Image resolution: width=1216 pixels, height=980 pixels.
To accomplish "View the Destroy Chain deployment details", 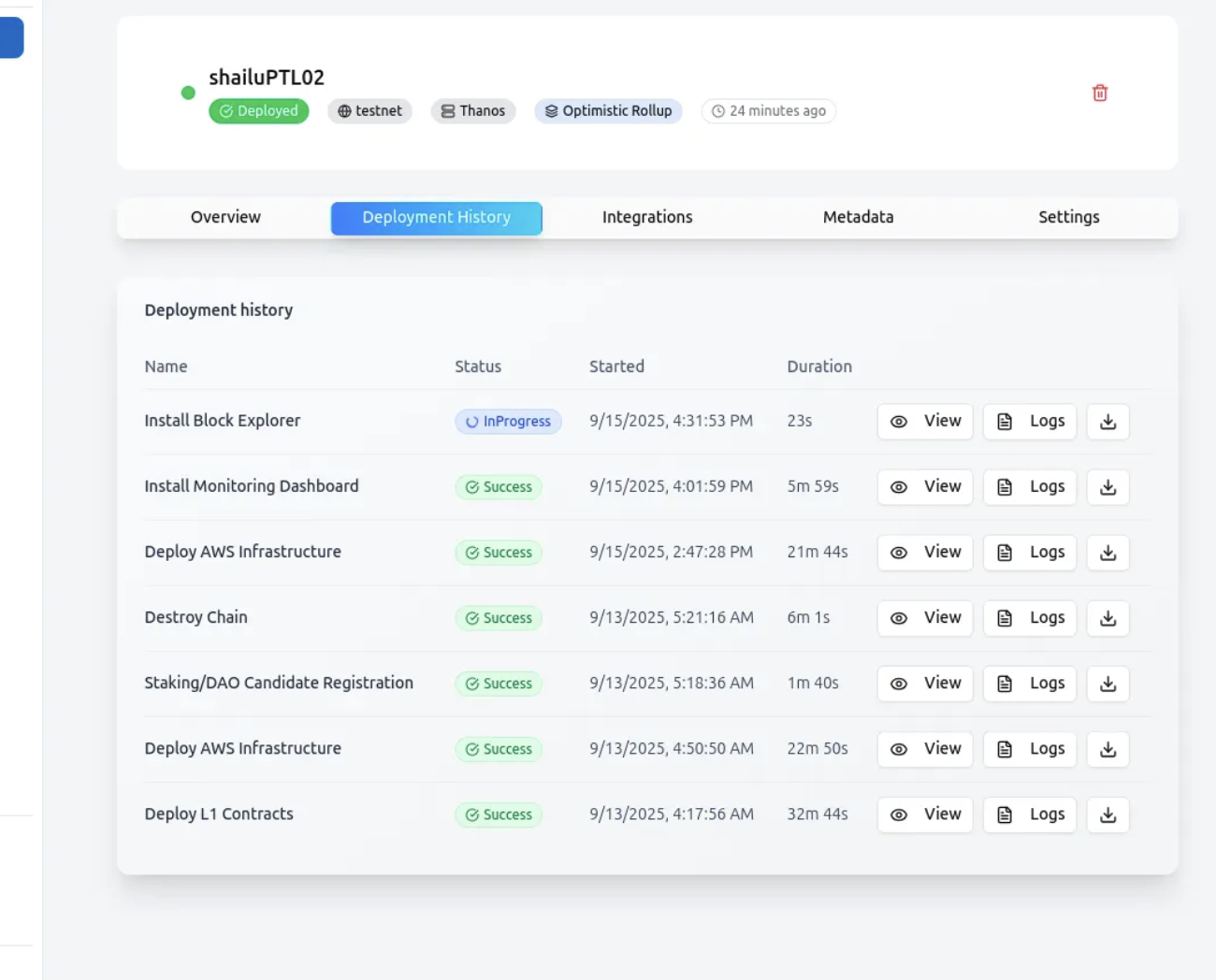I will pos(925,618).
